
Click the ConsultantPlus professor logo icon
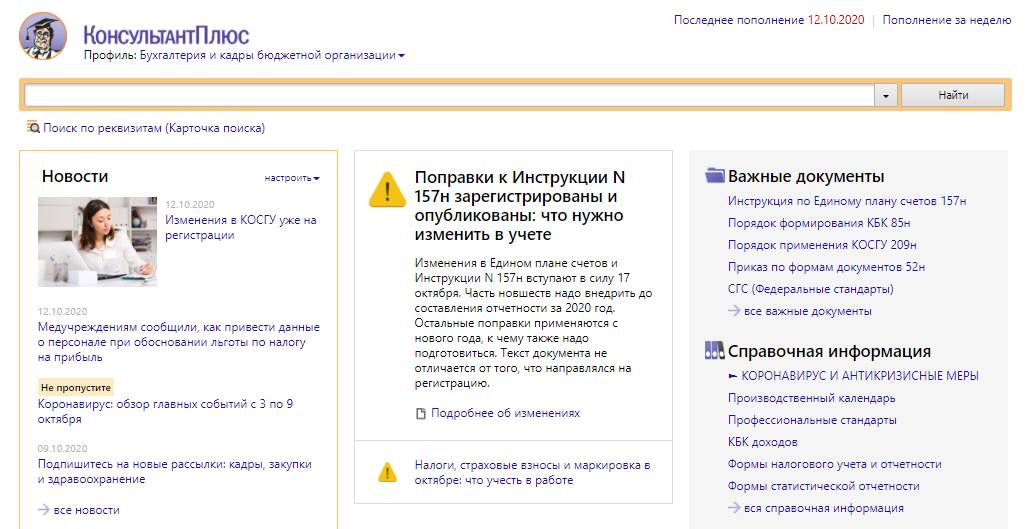(x=43, y=36)
